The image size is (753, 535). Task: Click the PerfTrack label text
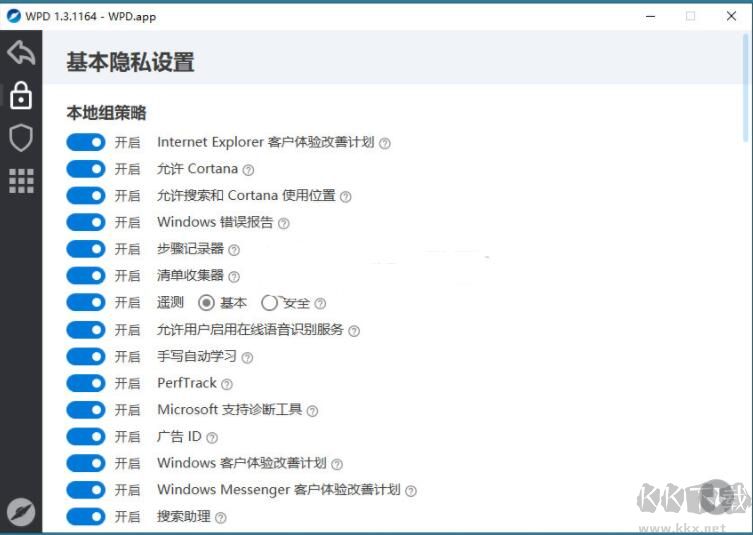click(x=187, y=383)
